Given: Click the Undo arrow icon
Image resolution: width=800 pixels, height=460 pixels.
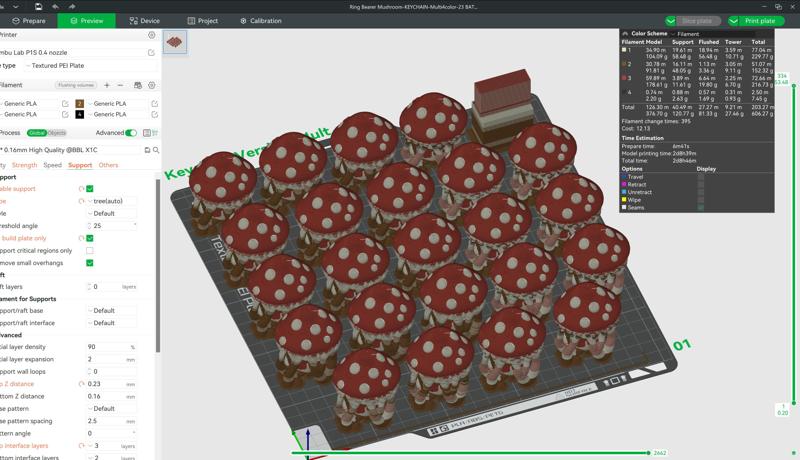Looking at the screenshot, I should [x=55, y=7].
